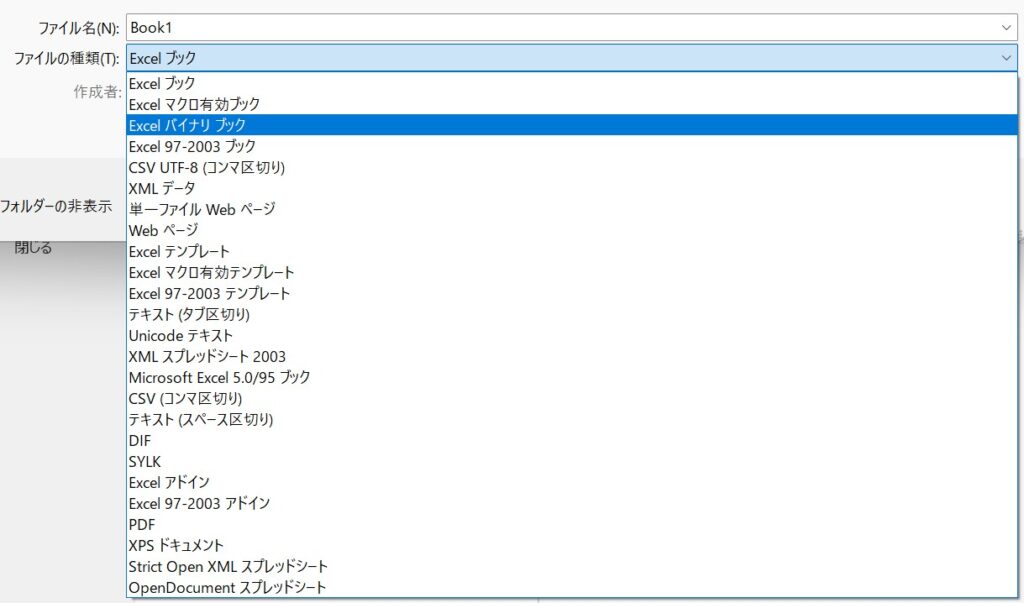The height and width of the screenshot is (603, 1024).
Task: Expand the file name dropdown arrow
Action: point(1005,28)
